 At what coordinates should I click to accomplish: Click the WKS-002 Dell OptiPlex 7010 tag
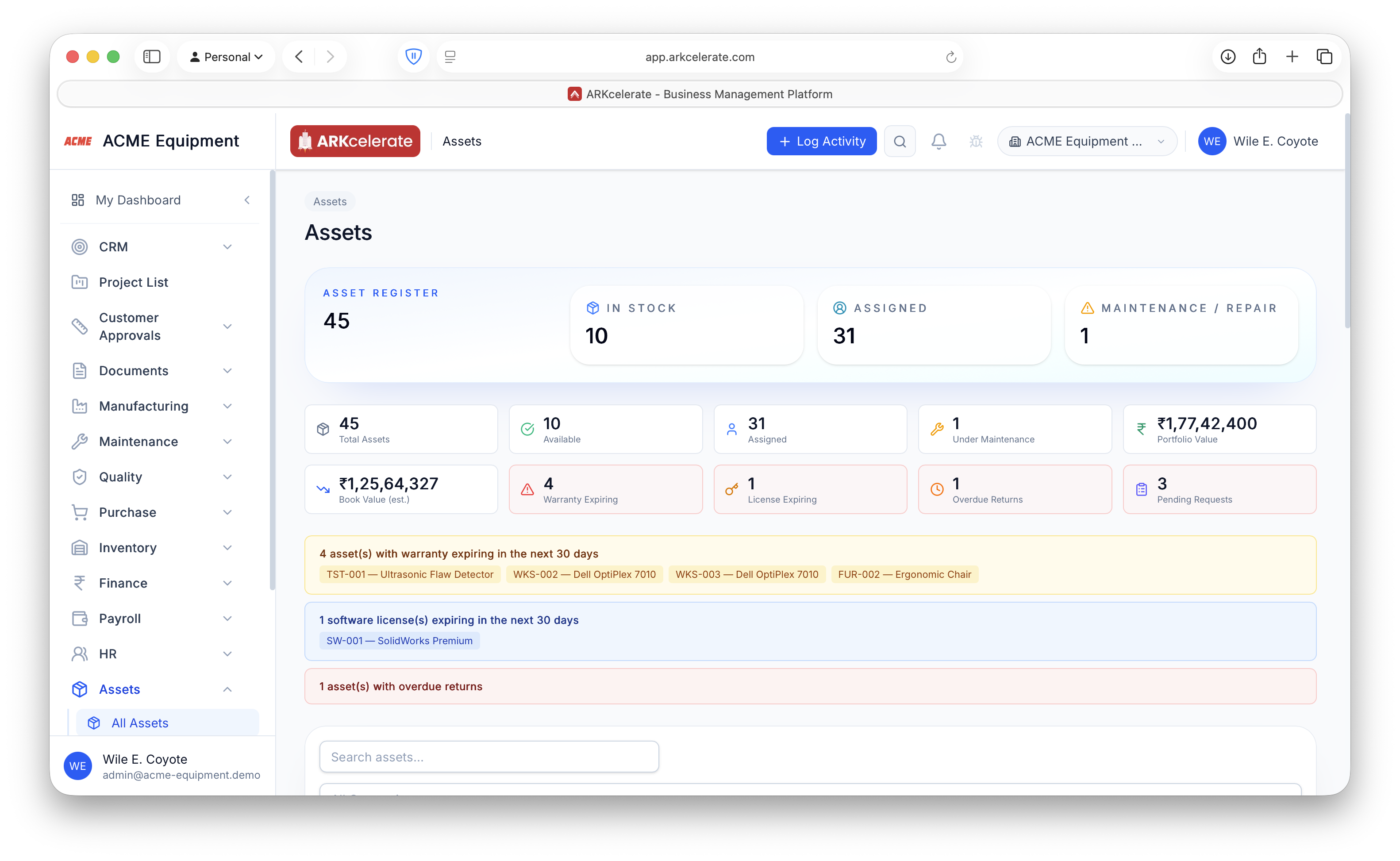pyautogui.click(x=584, y=574)
